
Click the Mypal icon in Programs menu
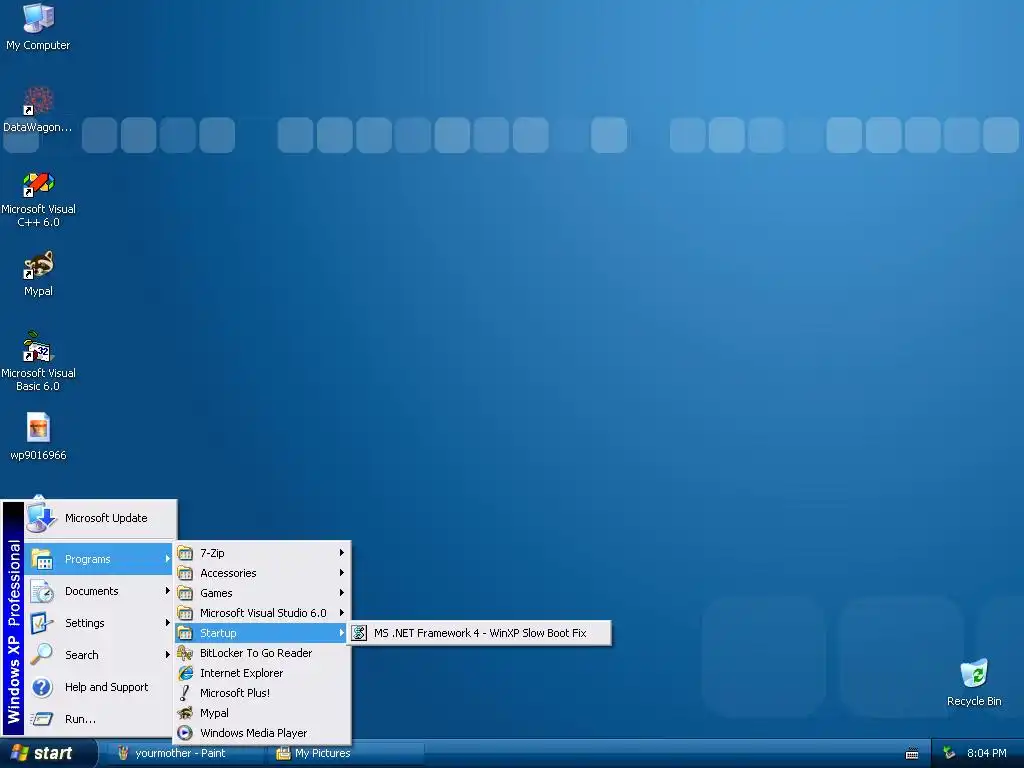[185, 713]
